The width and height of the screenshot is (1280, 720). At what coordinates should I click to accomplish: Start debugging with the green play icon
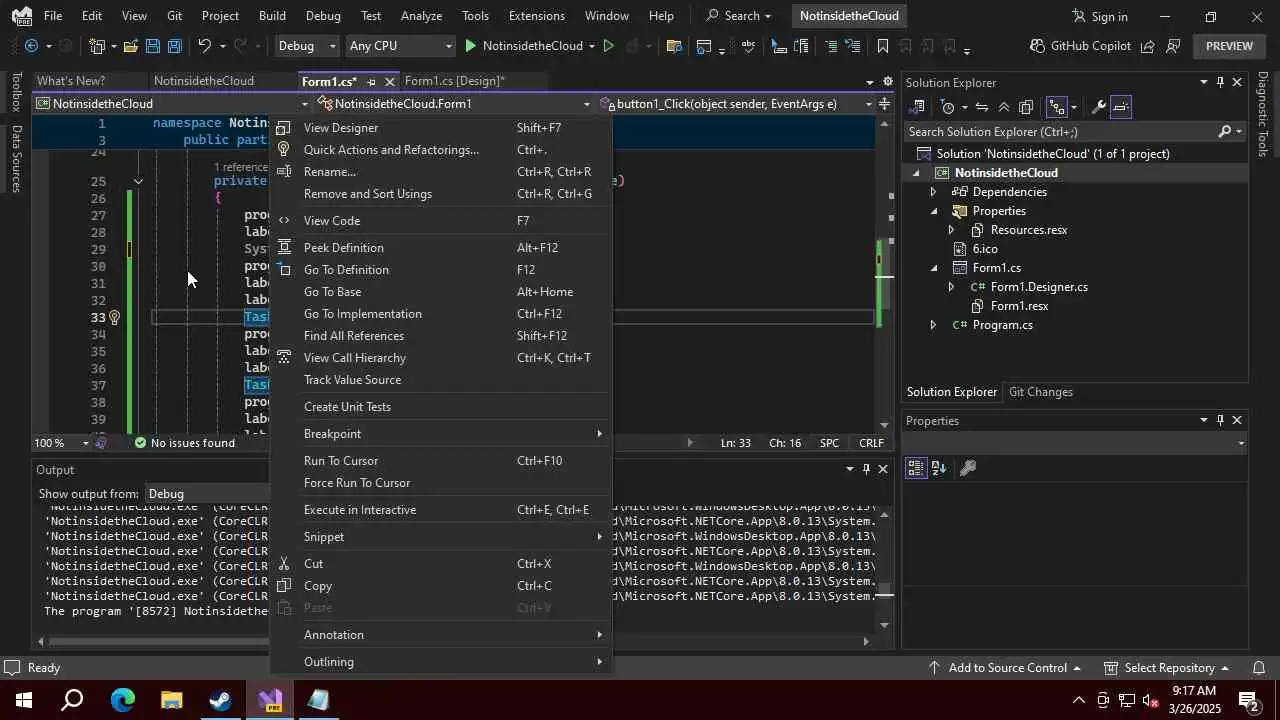[x=471, y=46]
